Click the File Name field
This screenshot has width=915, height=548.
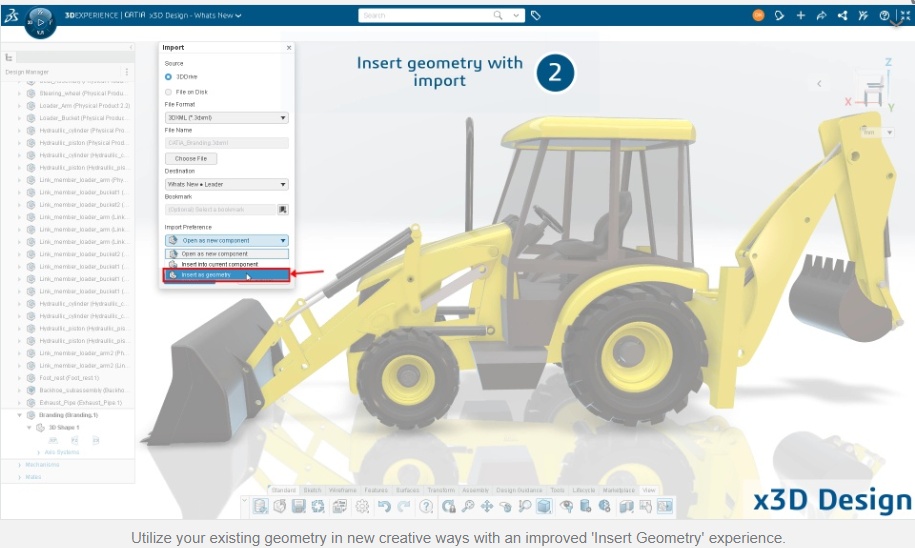[x=226, y=143]
